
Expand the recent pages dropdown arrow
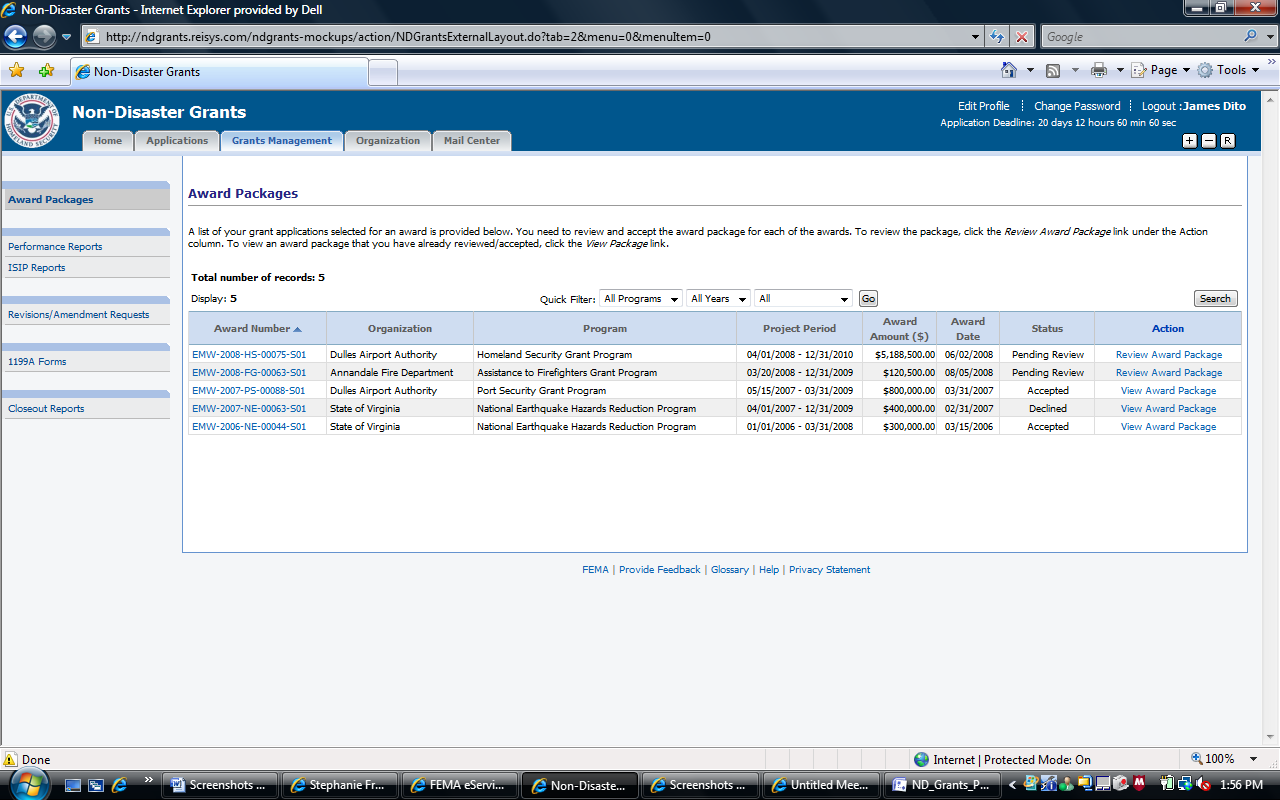[x=67, y=37]
